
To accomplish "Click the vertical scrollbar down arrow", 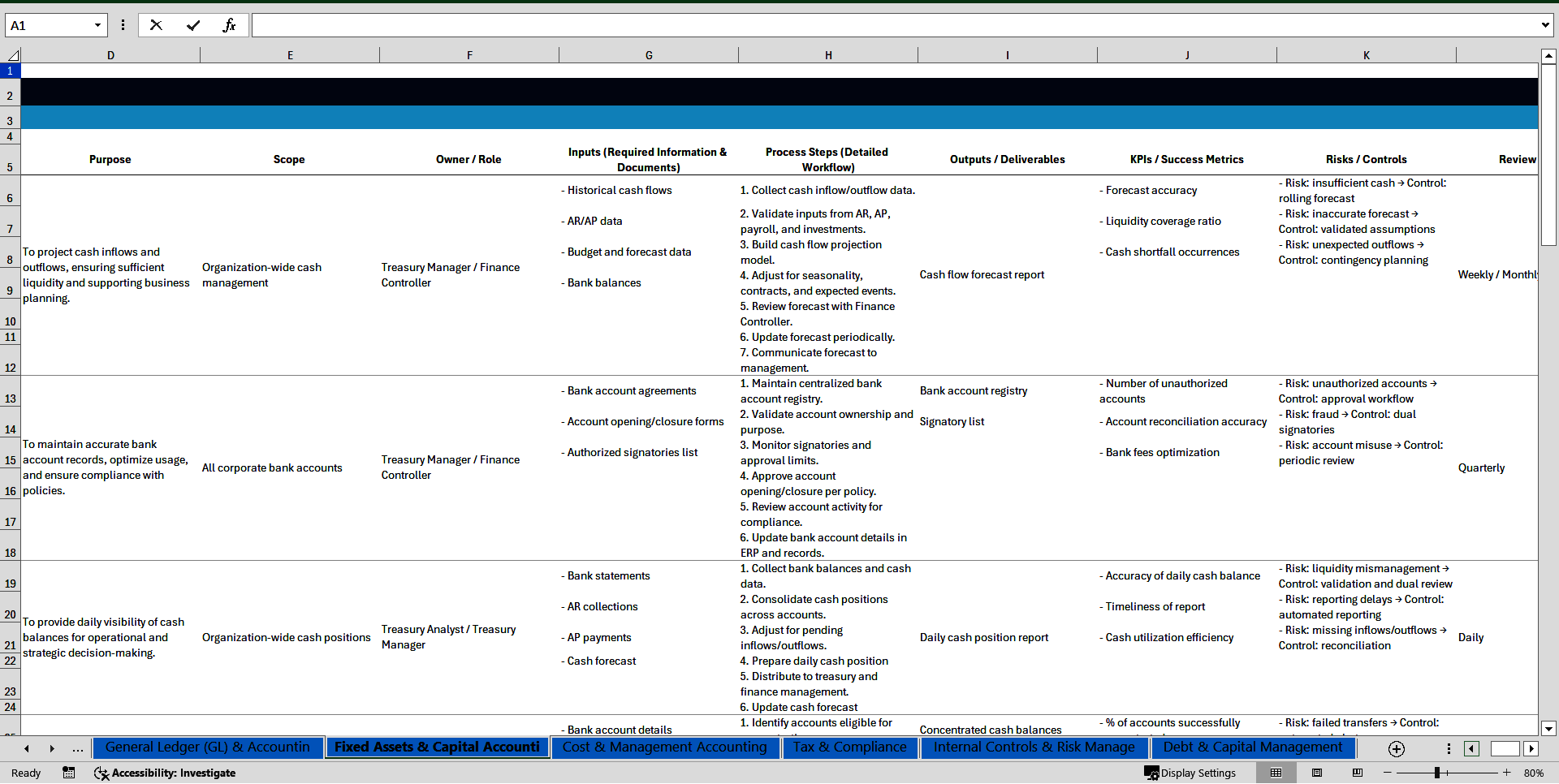I will pos(1549,729).
